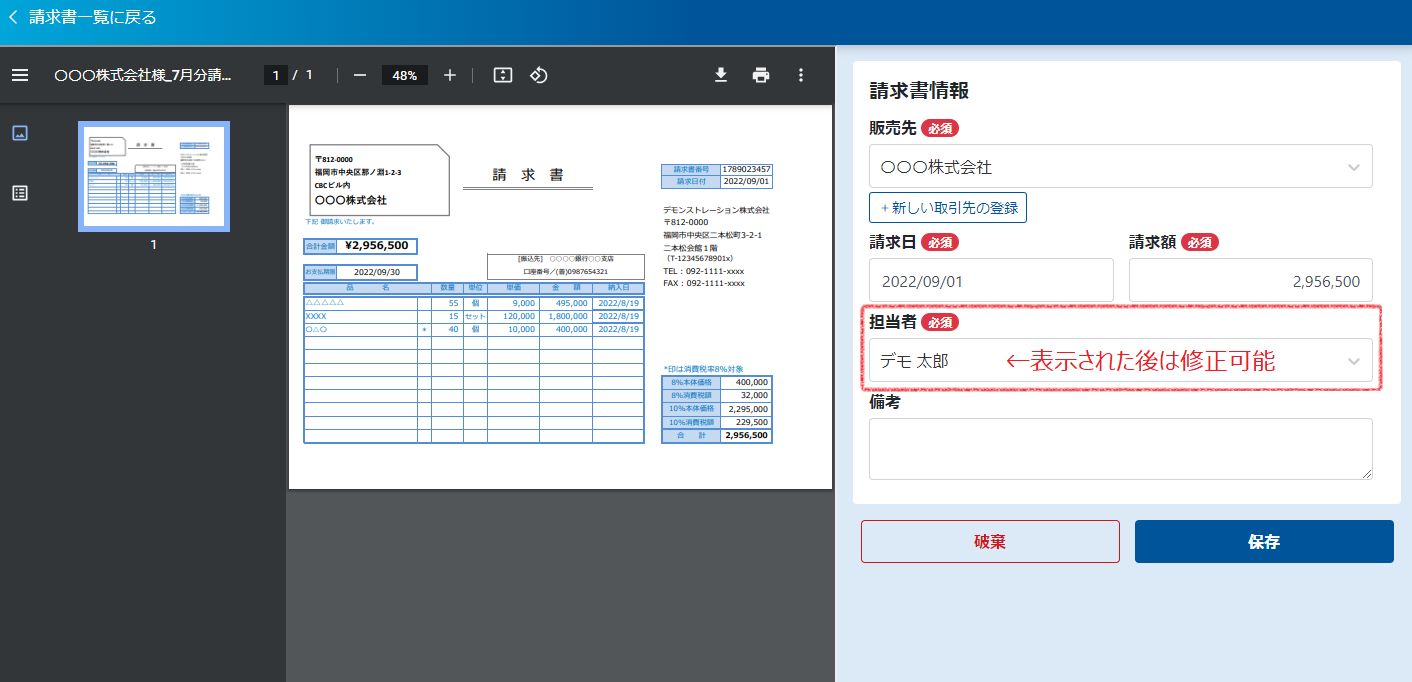Print the invoice PDF
The width and height of the screenshot is (1412, 682).
pyautogui.click(x=761, y=75)
